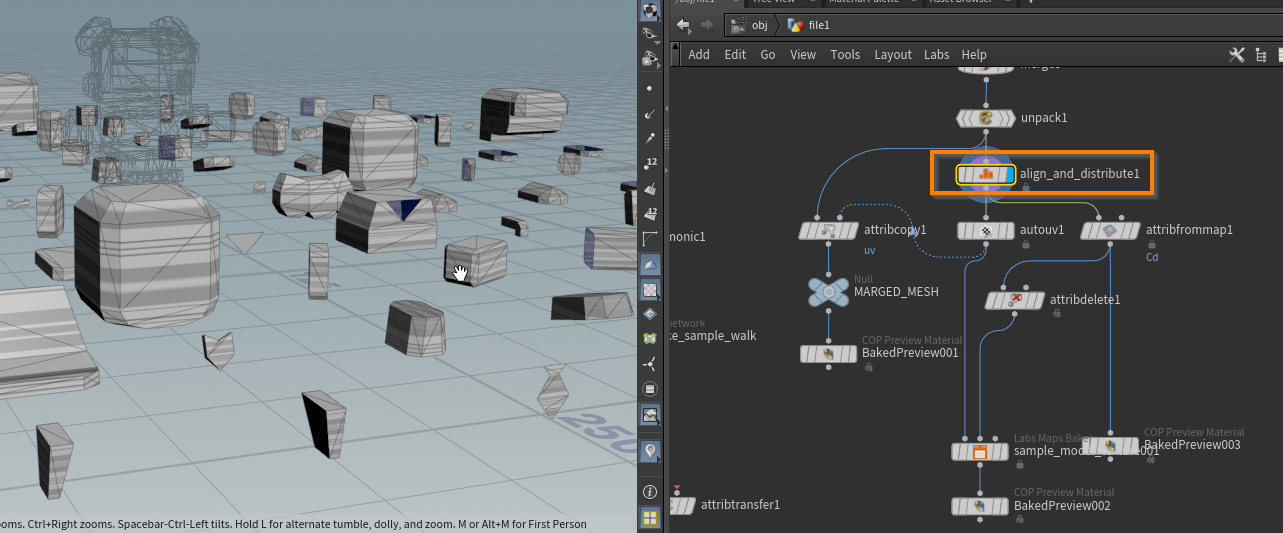
Task: Toggle display point trails icon
Action: tap(650, 138)
